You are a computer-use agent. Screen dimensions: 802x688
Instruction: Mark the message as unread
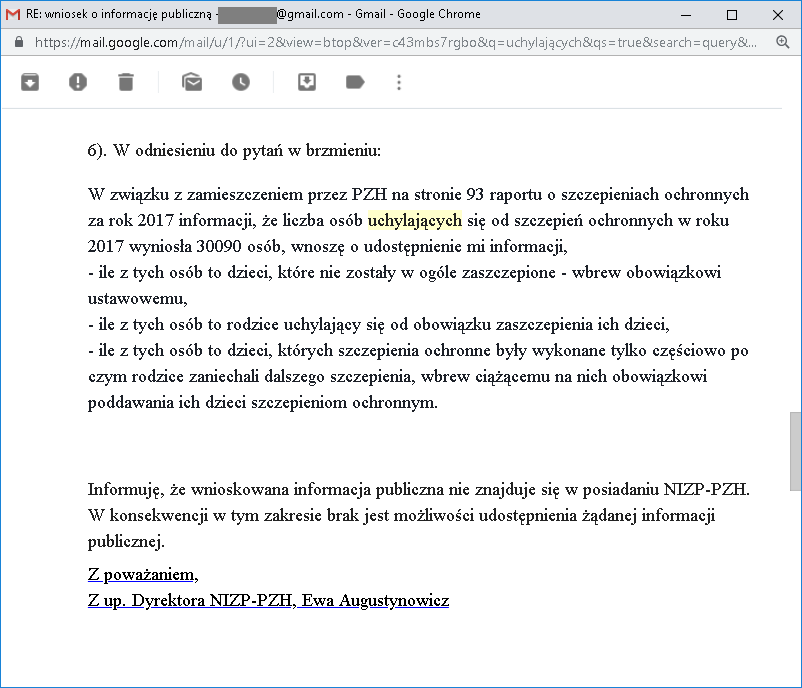coord(192,82)
